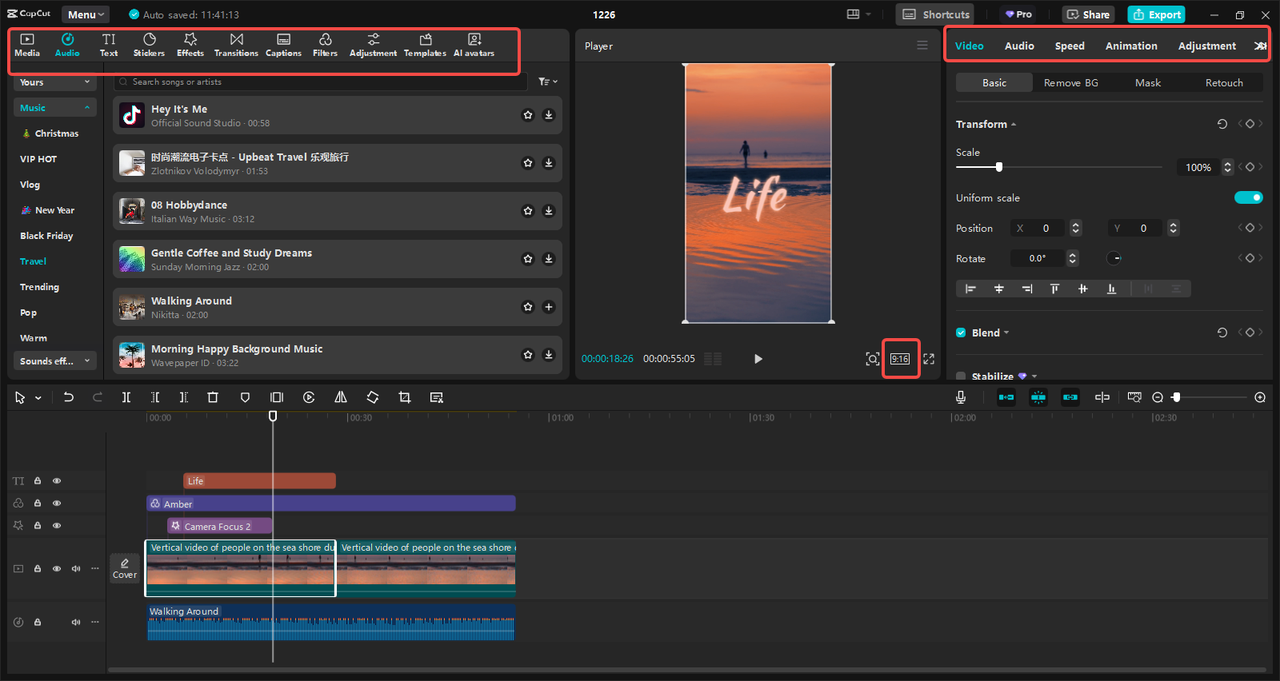Mute the main video track audio
This screenshot has width=1280, height=681.
click(76, 568)
